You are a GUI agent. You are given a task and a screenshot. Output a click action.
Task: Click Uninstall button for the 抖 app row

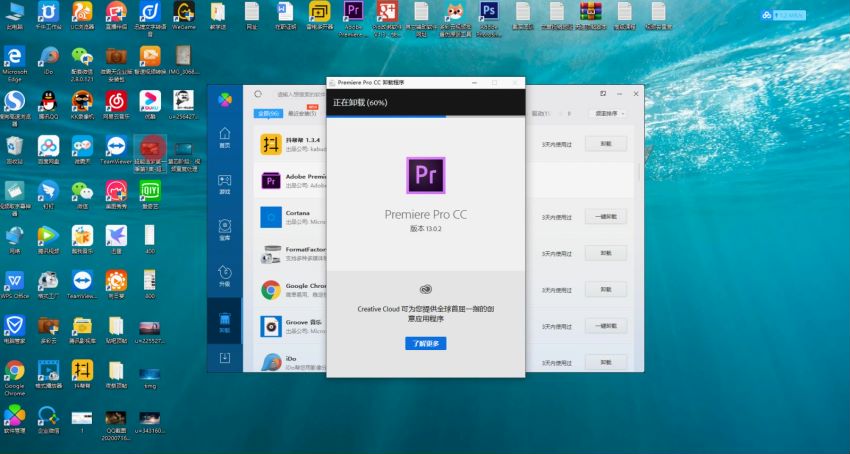pyautogui.click(x=606, y=144)
